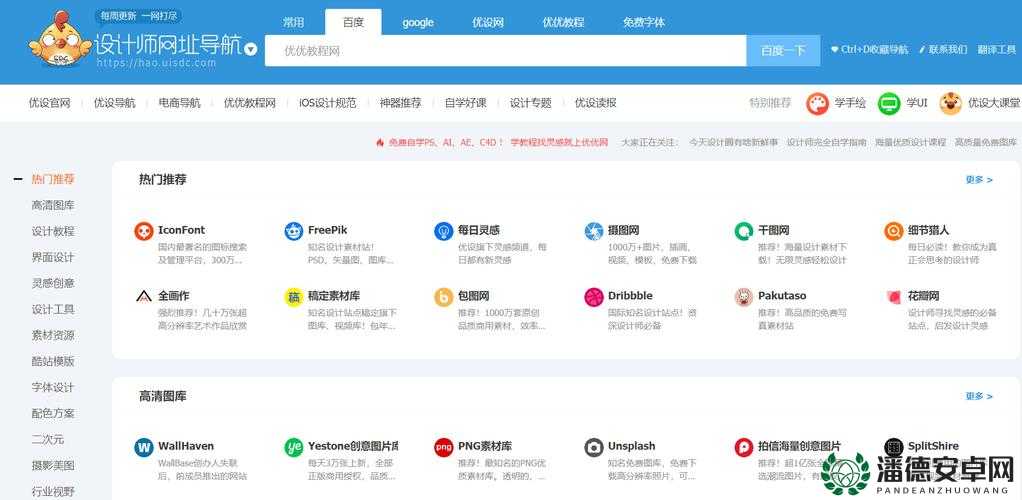The image size is (1022, 500).
Task: Click the PNG素材库 red icon
Action: 444,447
